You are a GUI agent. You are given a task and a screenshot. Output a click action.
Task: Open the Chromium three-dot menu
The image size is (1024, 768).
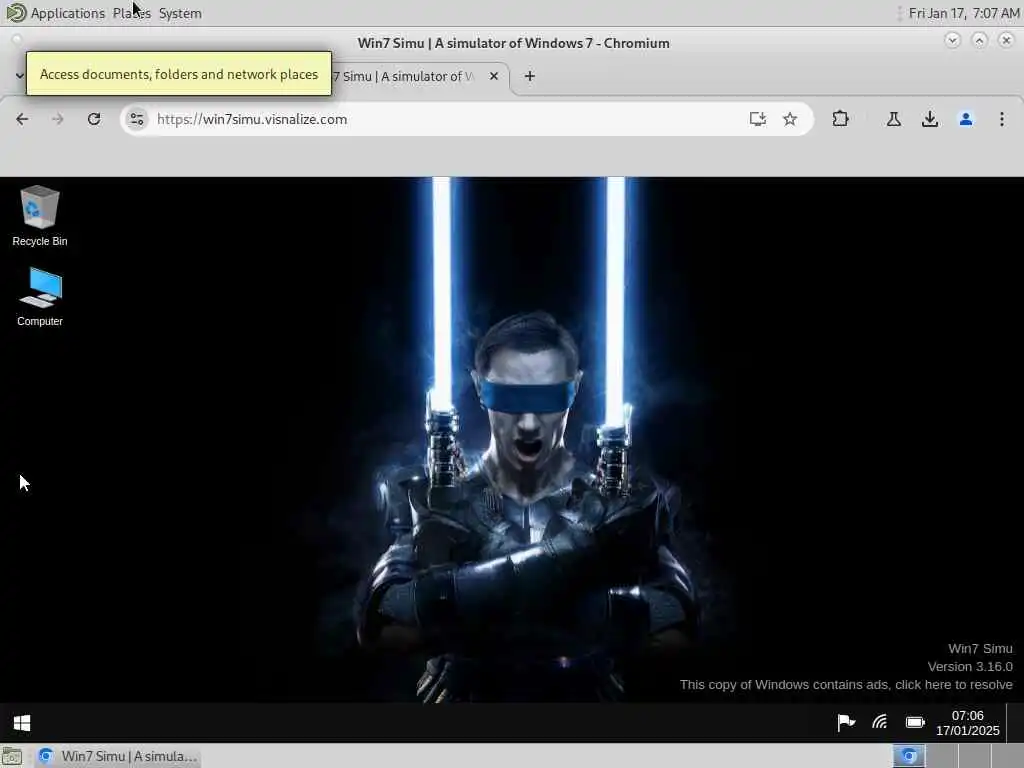pos(1002,119)
